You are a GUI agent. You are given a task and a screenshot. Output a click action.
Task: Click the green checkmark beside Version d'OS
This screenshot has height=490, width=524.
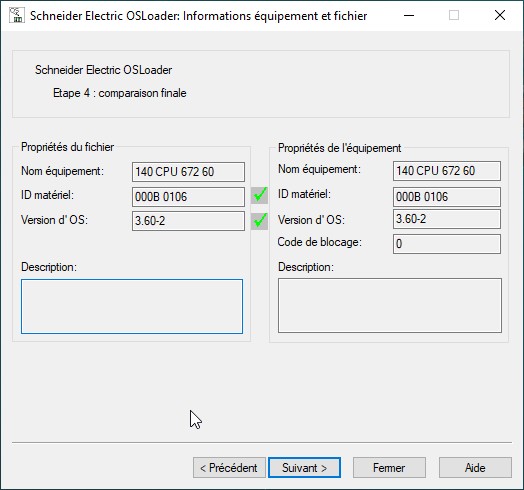point(259,221)
